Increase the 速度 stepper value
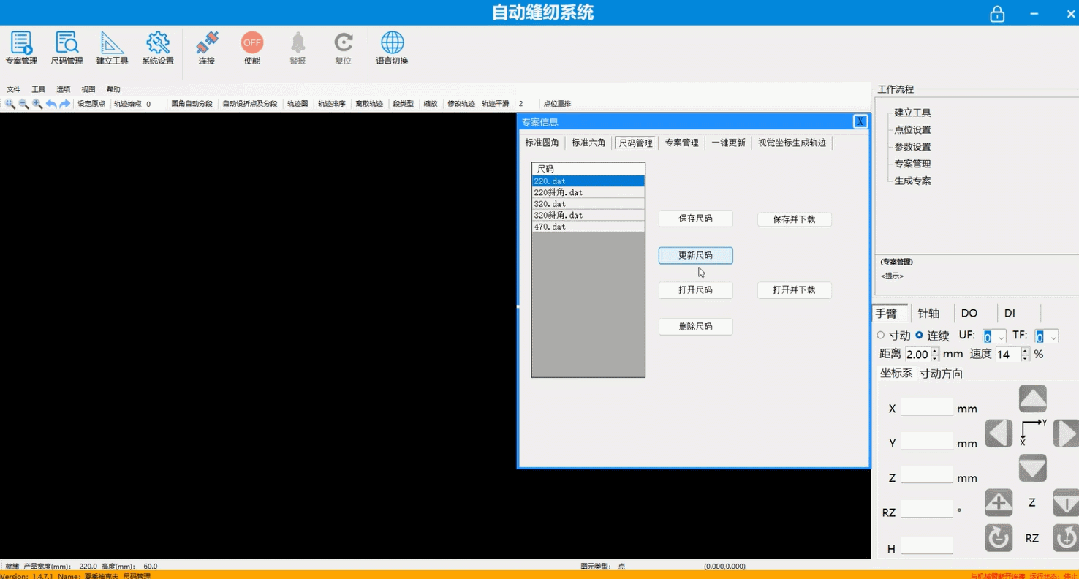Image resolution: width=1079 pixels, height=579 pixels. [1025, 351]
